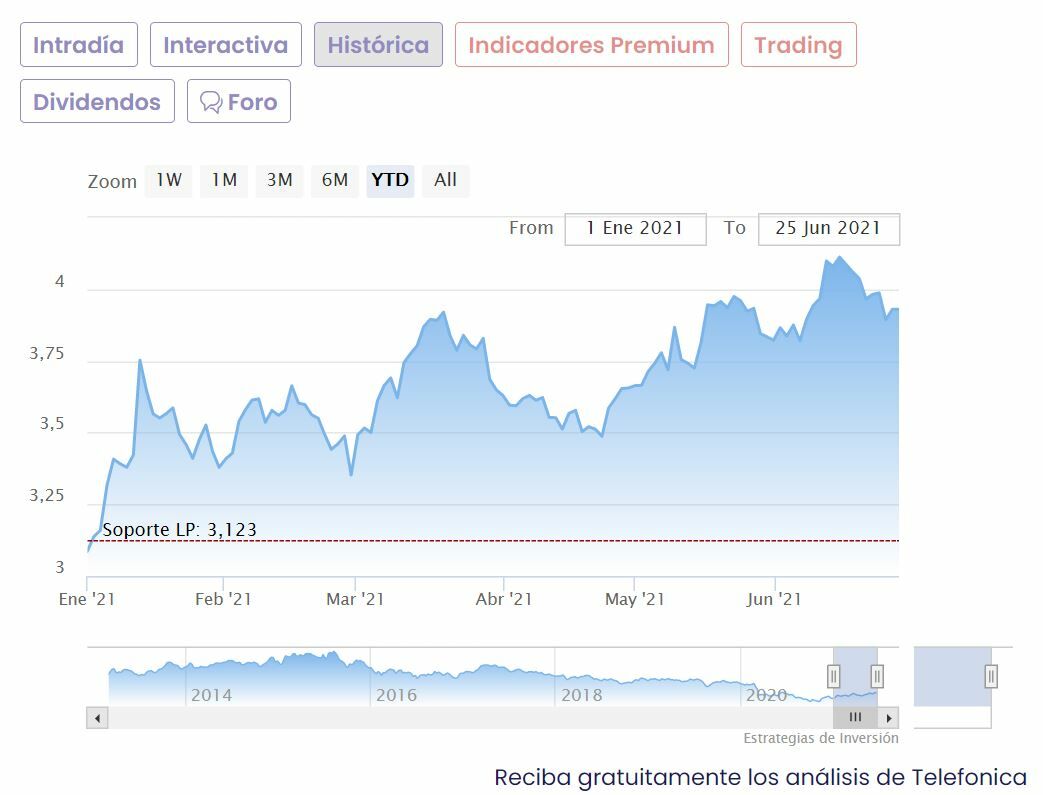Open the Interactiva chart tab
The width and height of the screenshot is (1043, 795).
click(225, 45)
